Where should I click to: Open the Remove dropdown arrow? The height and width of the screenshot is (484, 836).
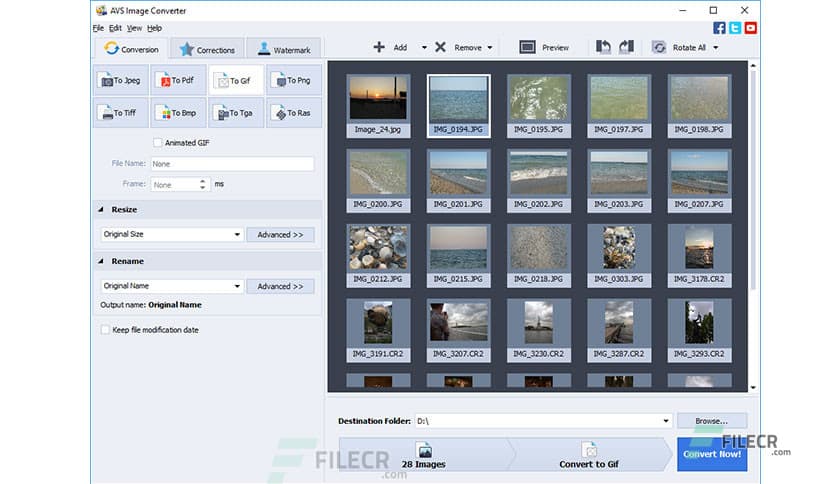tap(490, 47)
